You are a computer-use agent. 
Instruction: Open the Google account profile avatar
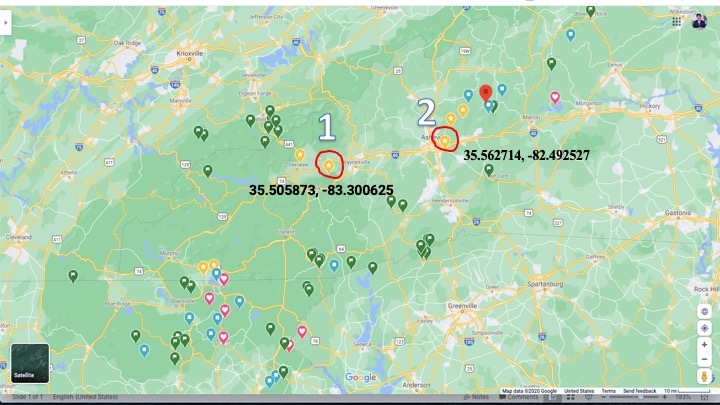point(699,22)
